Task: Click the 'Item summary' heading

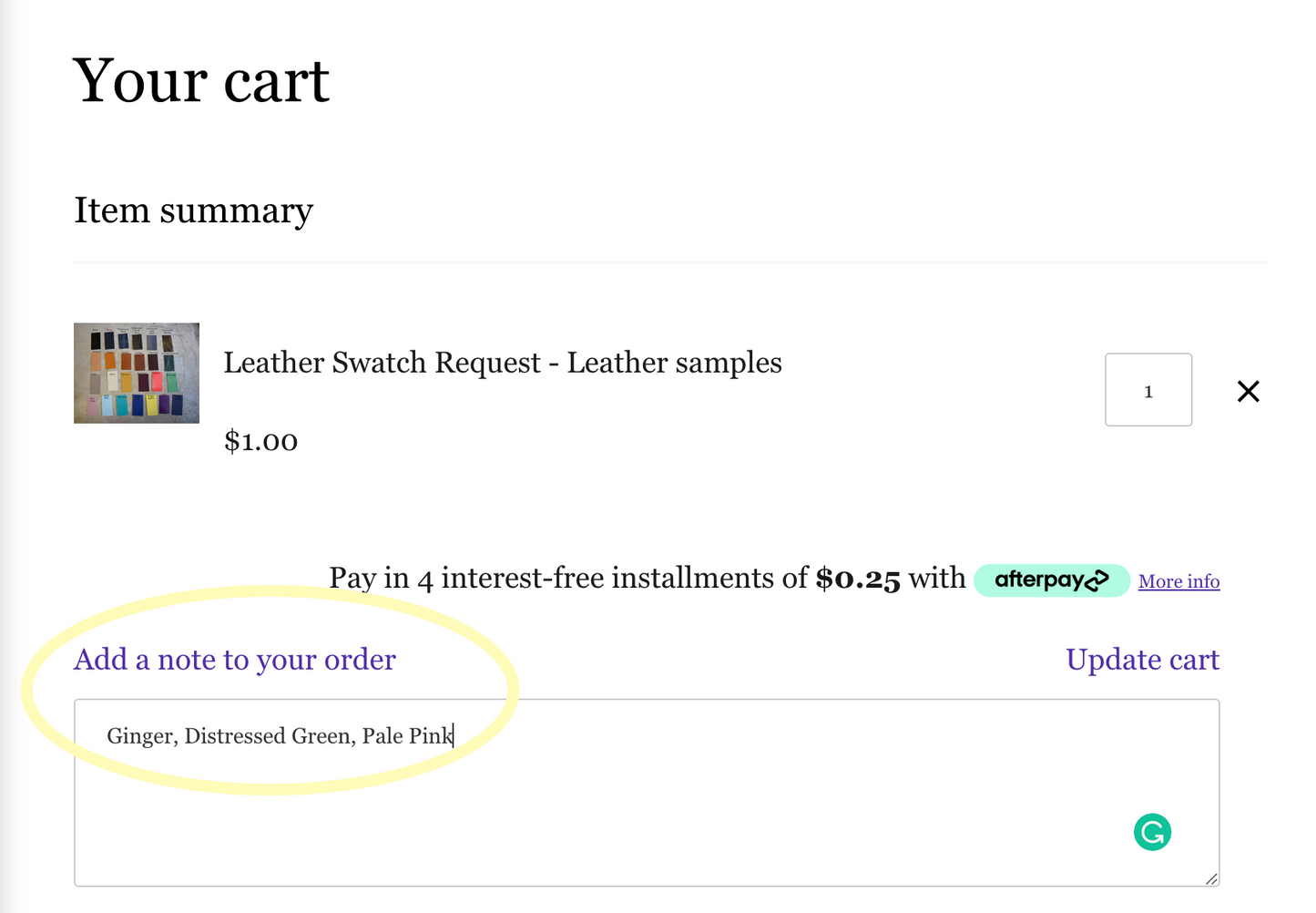Action: pos(194,210)
